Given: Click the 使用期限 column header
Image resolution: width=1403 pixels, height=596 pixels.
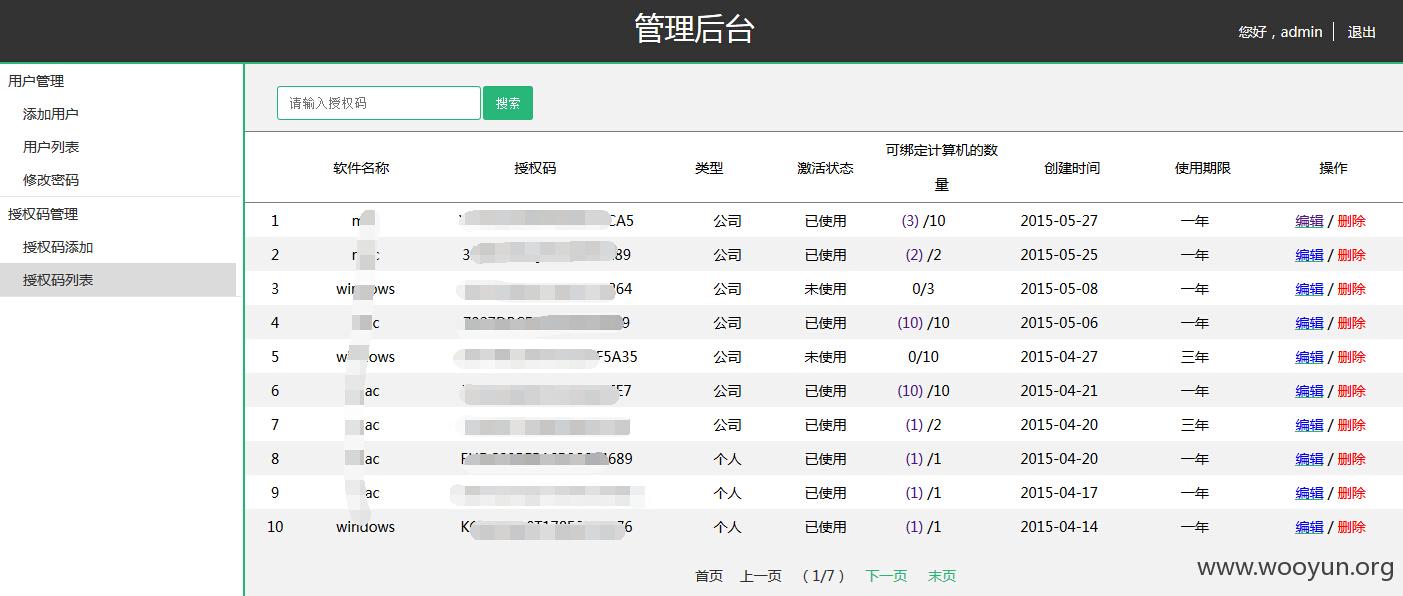Looking at the screenshot, I should 1203,168.
